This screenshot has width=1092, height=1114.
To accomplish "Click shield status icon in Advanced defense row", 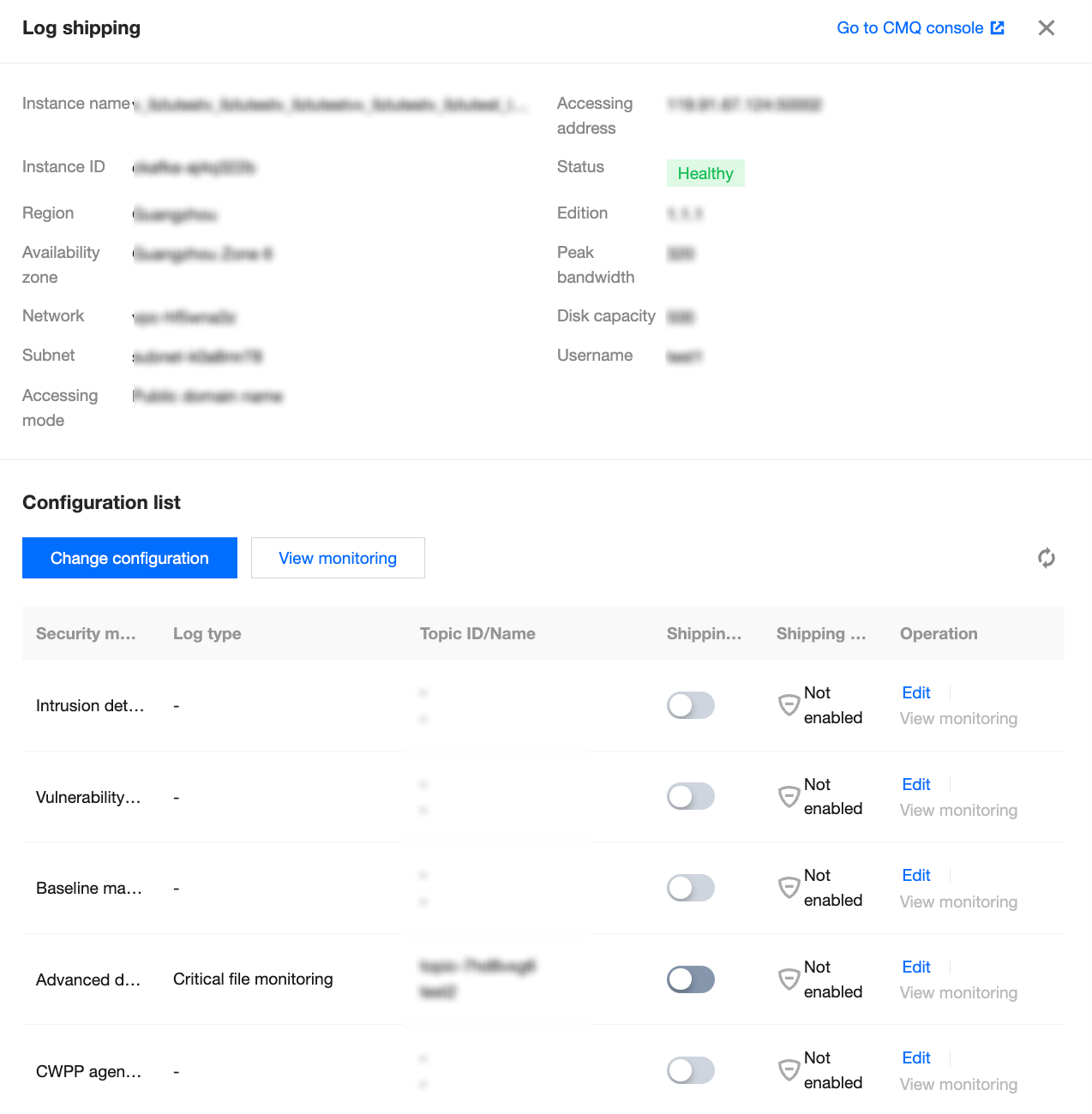I will click(x=789, y=979).
